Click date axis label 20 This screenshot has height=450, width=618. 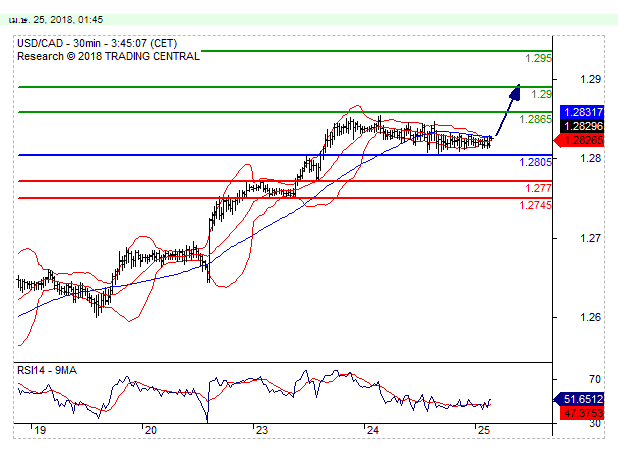[151, 430]
